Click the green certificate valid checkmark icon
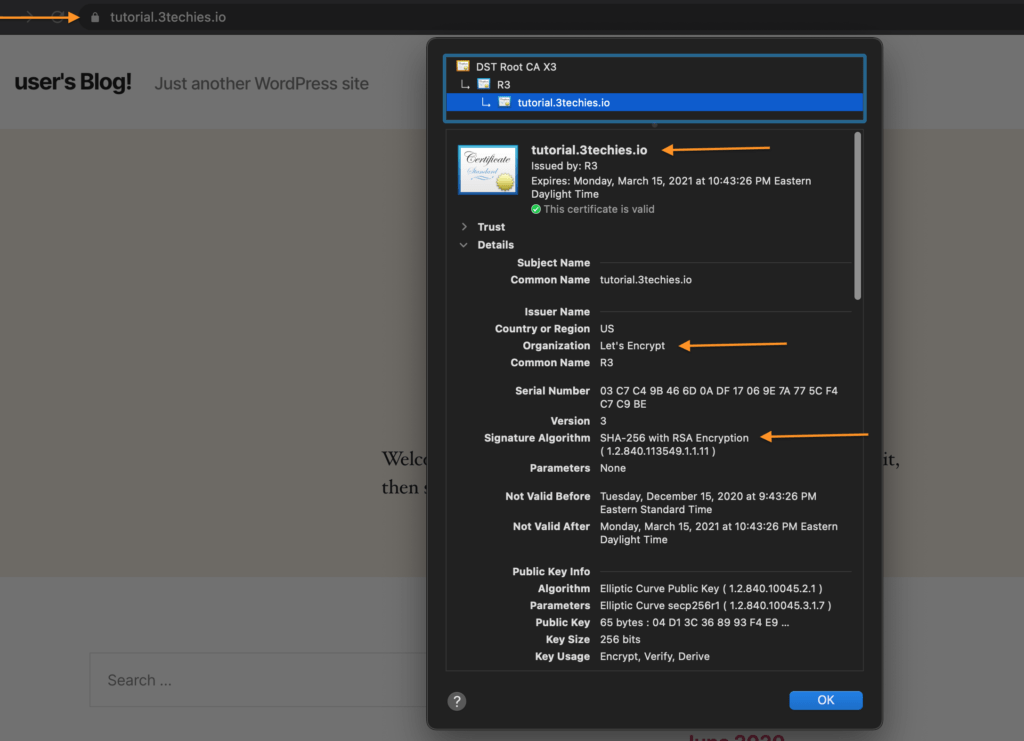This screenshot has width=1024, height=741. tap(536, 209)
